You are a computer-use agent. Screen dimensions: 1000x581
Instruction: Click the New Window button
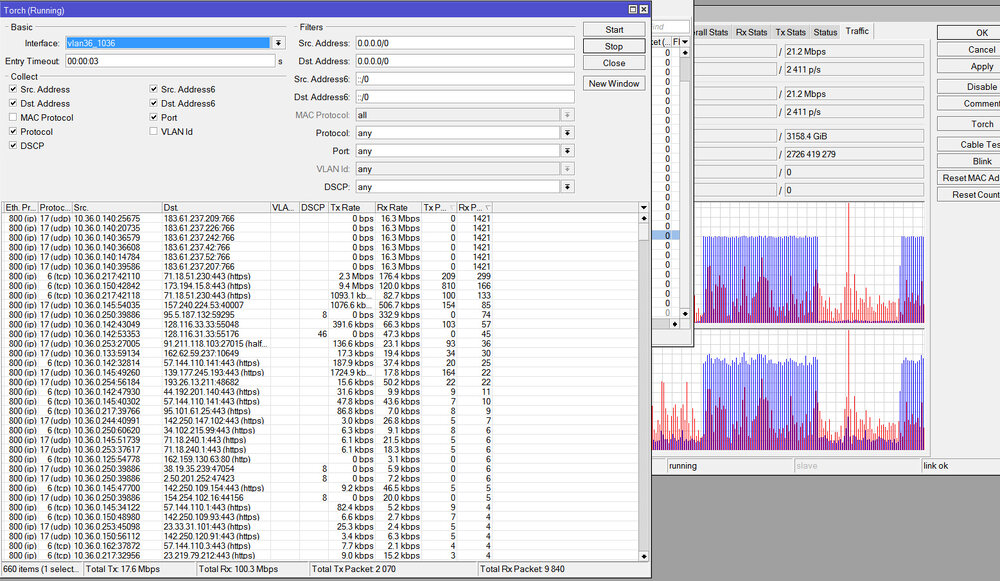614,83
